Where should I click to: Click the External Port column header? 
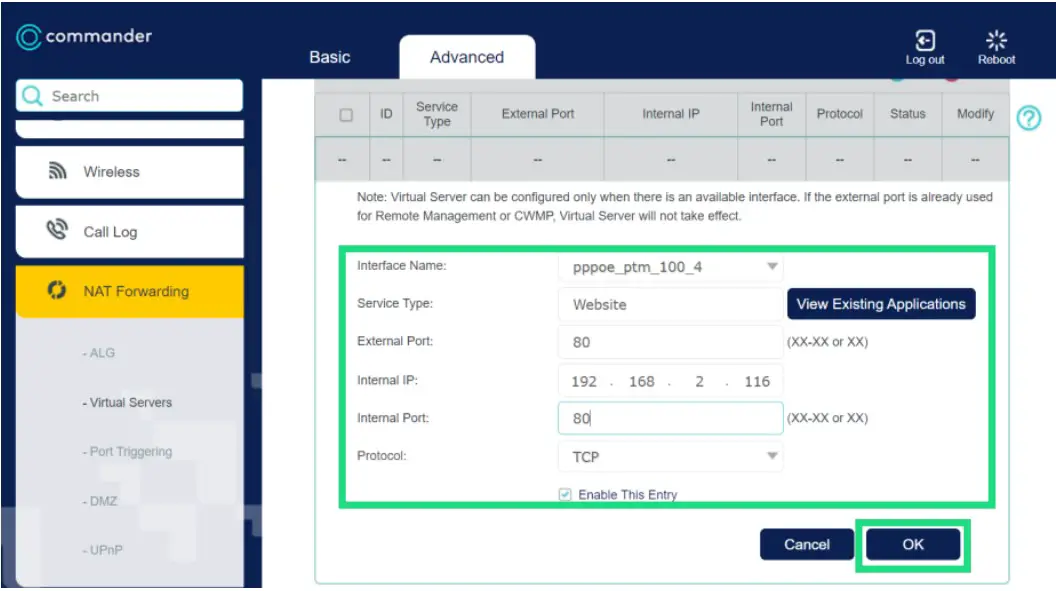point(537,114)
